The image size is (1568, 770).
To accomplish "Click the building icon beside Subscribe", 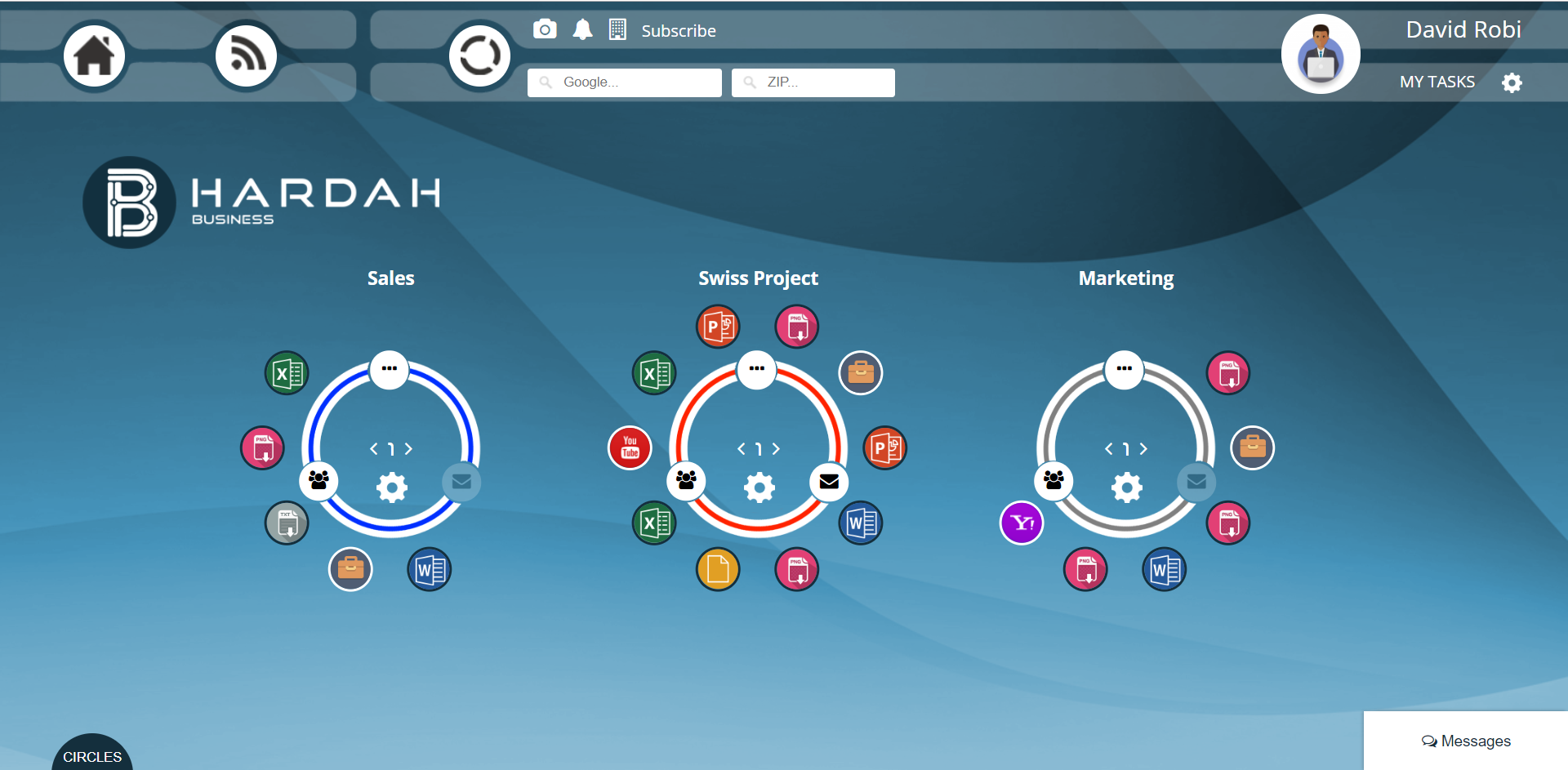I will click(x=617, y=30).
